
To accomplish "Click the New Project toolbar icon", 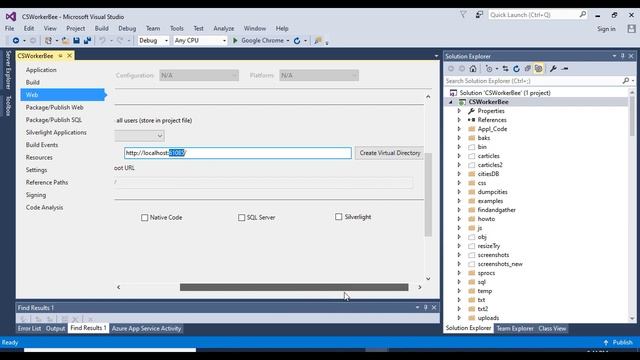I will pyautogui.click(x=49, y=40).
